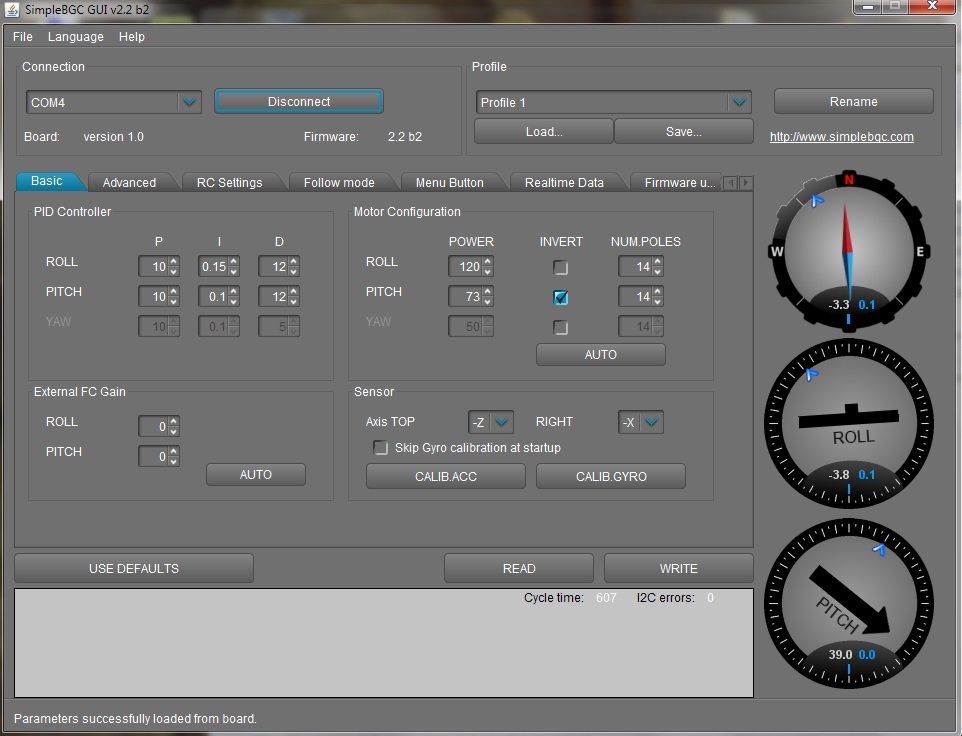Open the Language menu
Screen dimensions: 962x736
(x=75, y=37)
